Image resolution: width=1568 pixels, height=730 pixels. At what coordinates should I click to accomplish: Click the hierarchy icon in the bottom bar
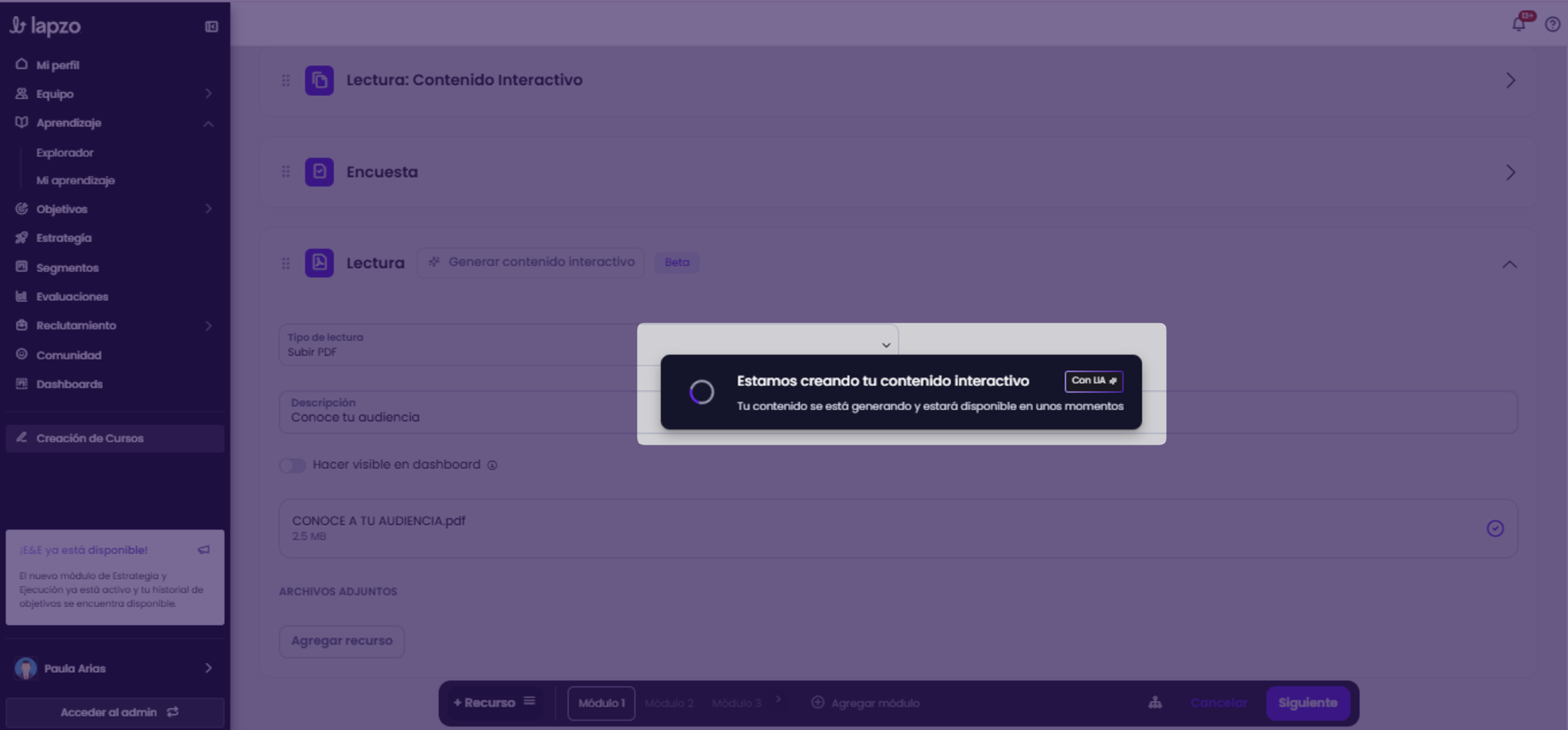1155,702
